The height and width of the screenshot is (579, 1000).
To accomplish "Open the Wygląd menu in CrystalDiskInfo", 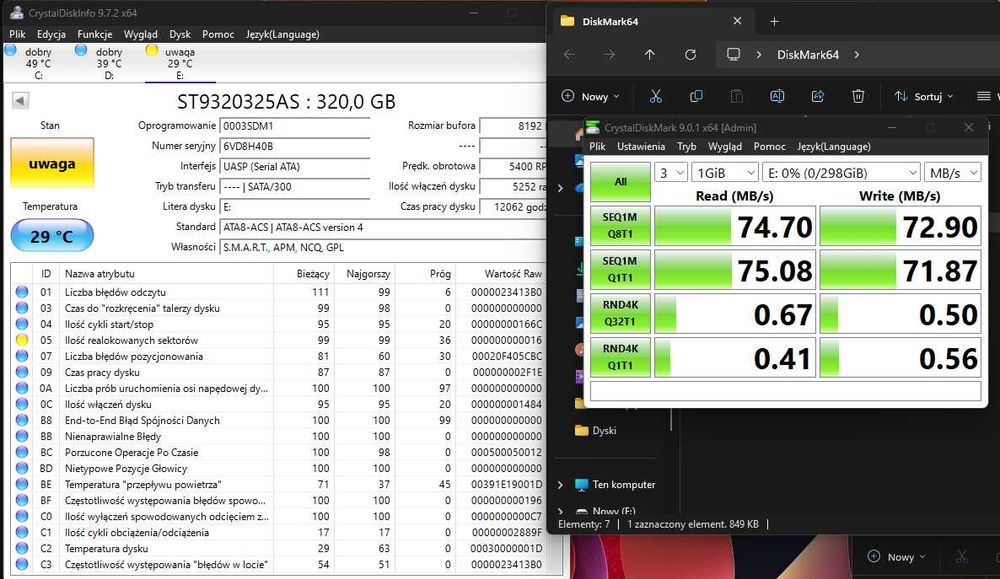I will [x=140, y=34].
